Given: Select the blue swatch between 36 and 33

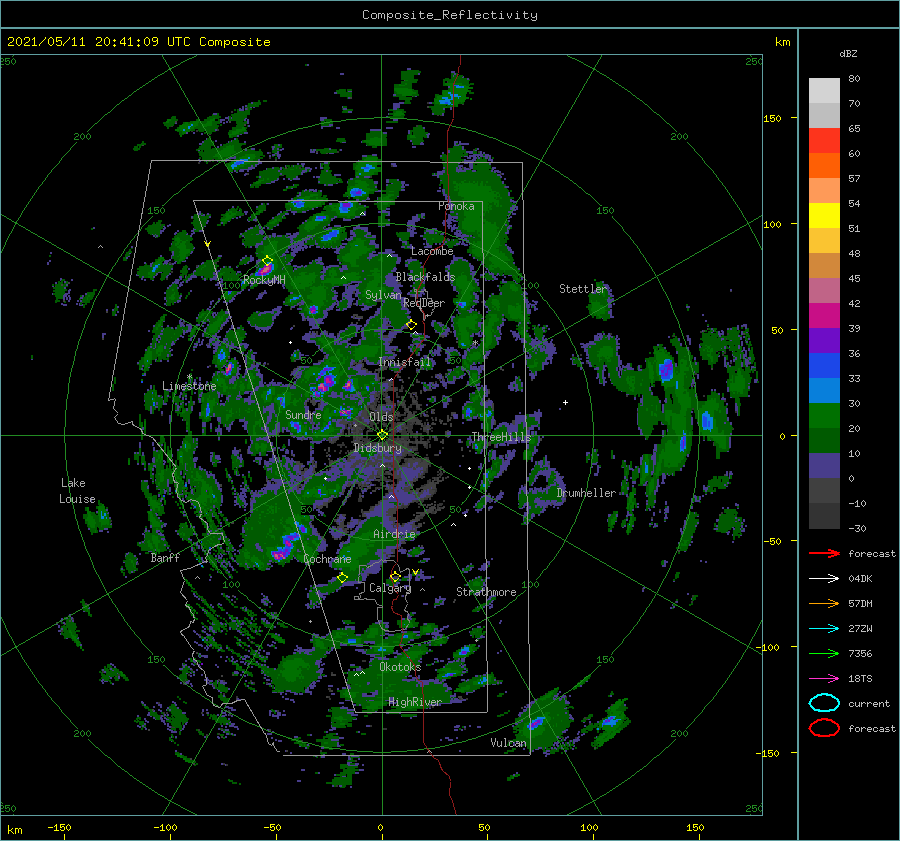Looking at the screenshot, I should 824,365.
